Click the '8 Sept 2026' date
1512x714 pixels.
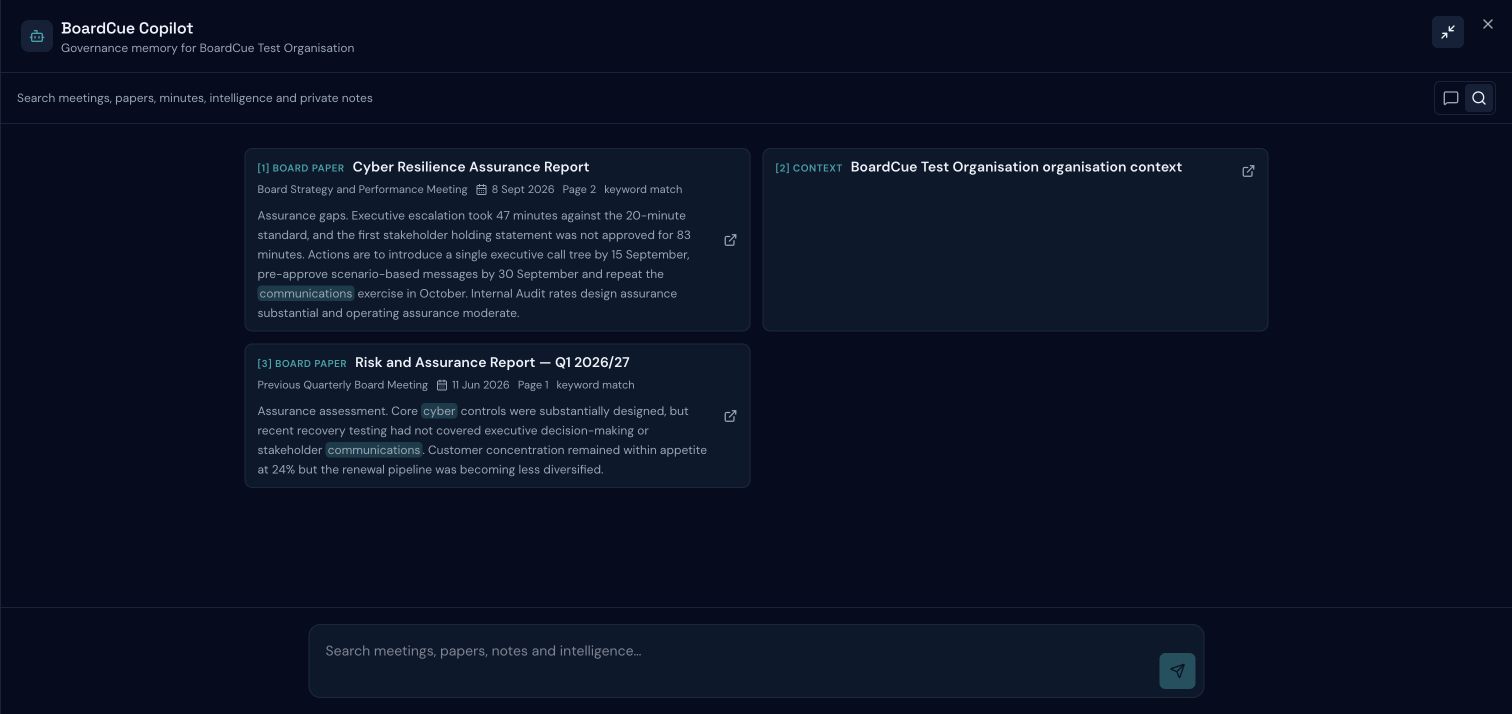pyautogui.click(x=523, y=190)
